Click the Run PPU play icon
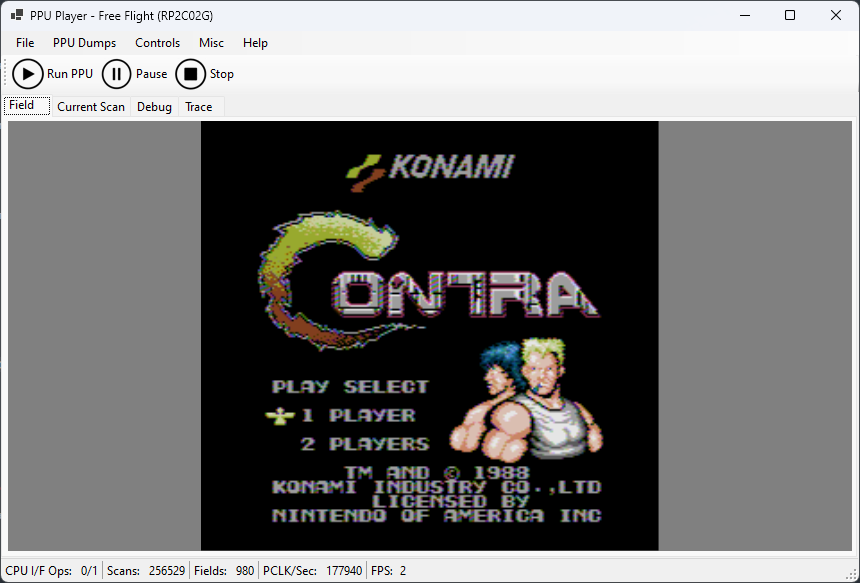The height and width of the screenshot is (583, 860). pyautogui.click(x=27, y=74)
